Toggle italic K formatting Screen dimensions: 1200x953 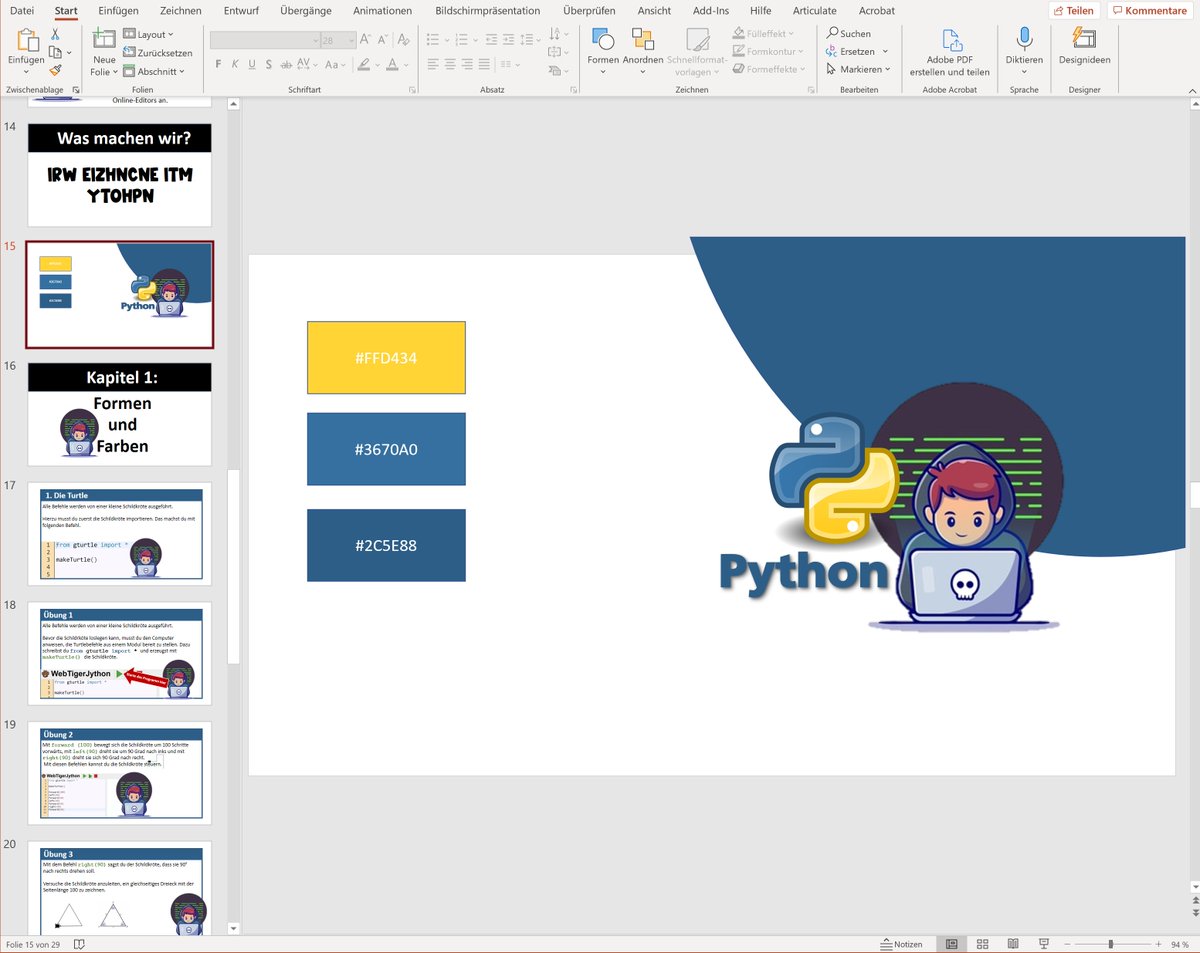coord(236,64)
